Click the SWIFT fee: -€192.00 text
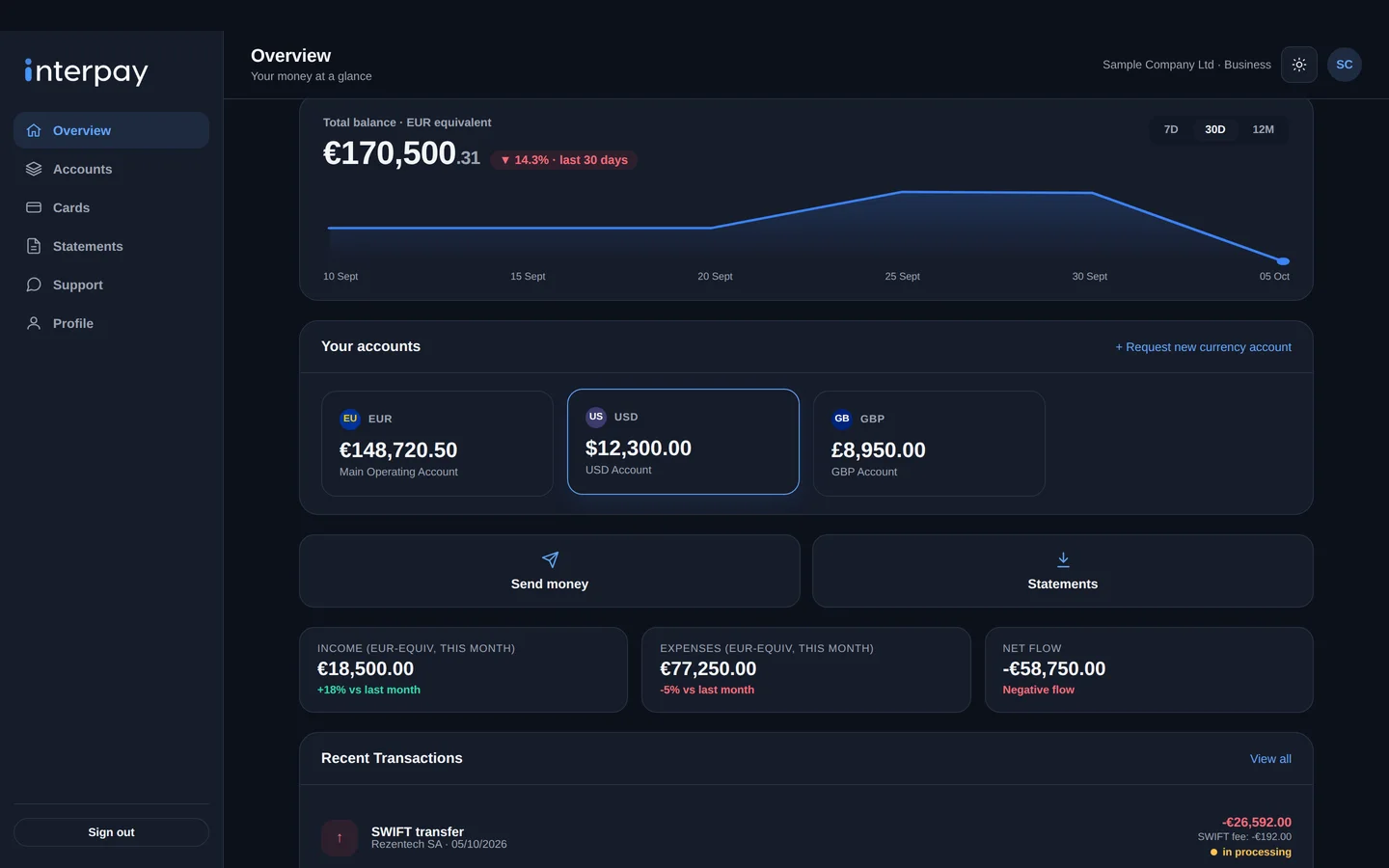Viewport: 1389px width, 868px height. point(1244,837)
